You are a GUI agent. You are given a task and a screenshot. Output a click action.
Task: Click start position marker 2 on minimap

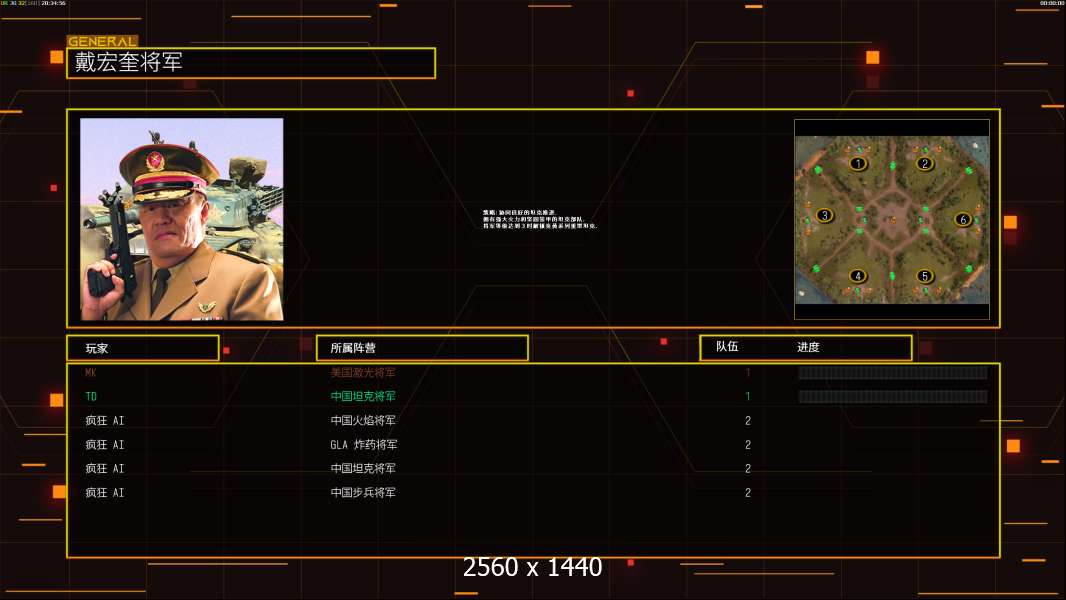point(924,164)
